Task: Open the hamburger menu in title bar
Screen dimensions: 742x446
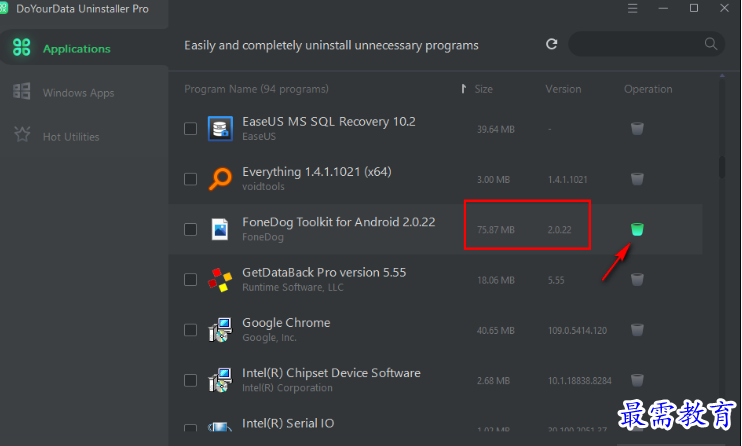Action: (633, 9)
